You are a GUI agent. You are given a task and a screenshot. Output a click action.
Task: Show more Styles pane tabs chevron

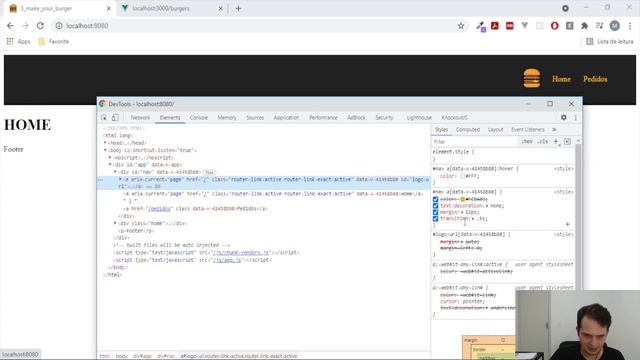[x=554, y=129]
